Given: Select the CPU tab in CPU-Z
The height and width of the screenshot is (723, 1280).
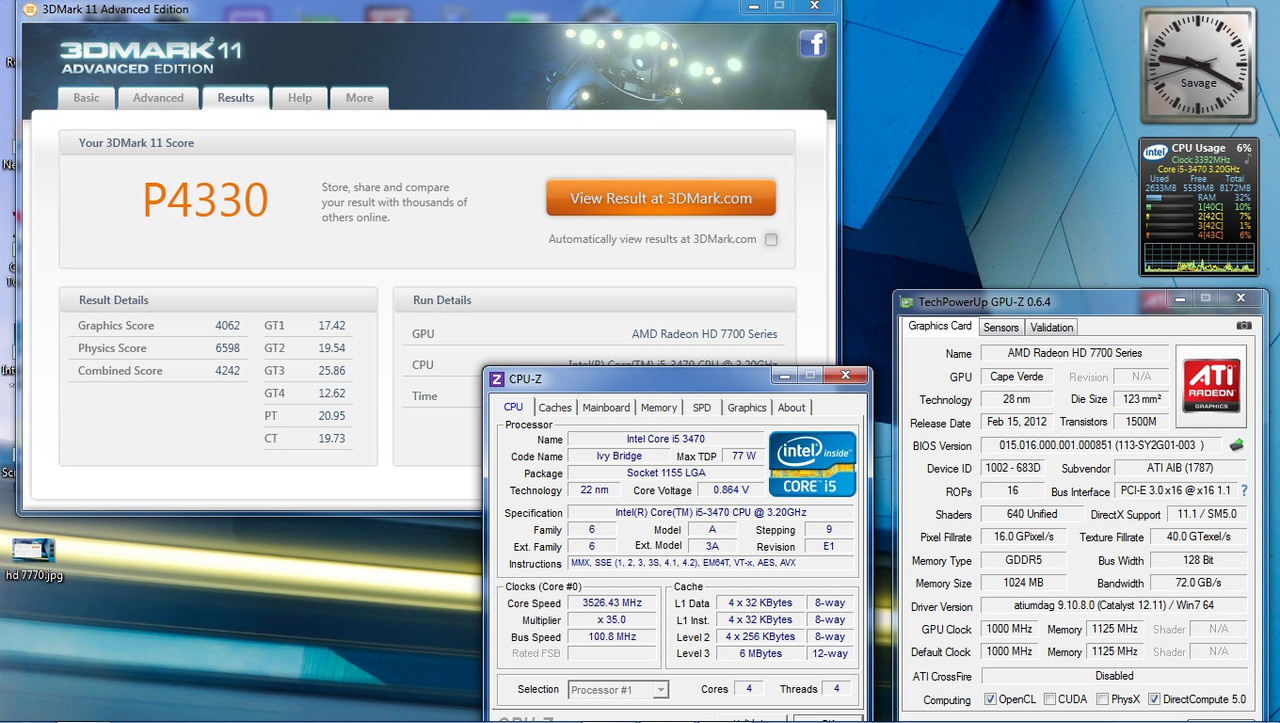Looking at the screenshot, I should [x=513, y=407].
